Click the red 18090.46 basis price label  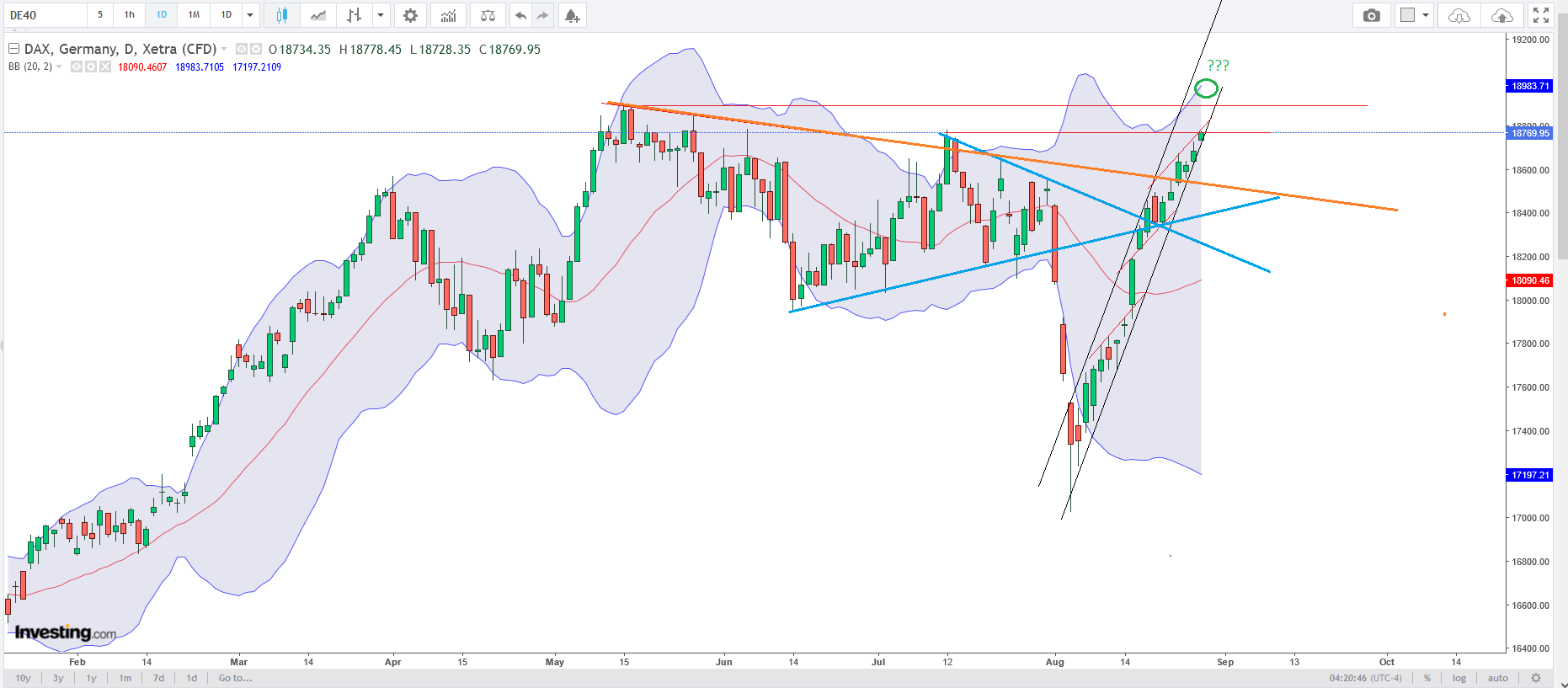click(1529, 280)
